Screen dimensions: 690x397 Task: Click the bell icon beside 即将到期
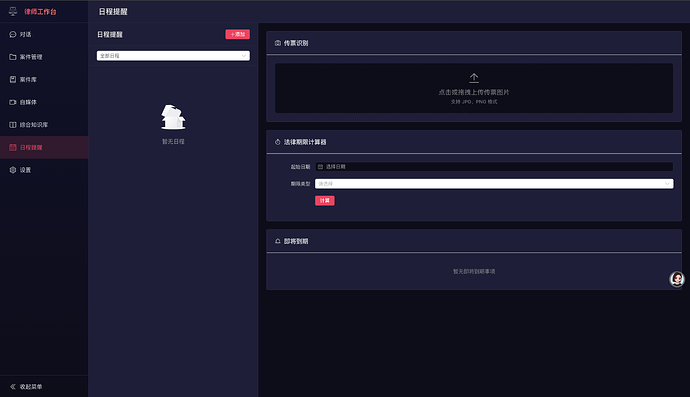(x=278, y=241)
